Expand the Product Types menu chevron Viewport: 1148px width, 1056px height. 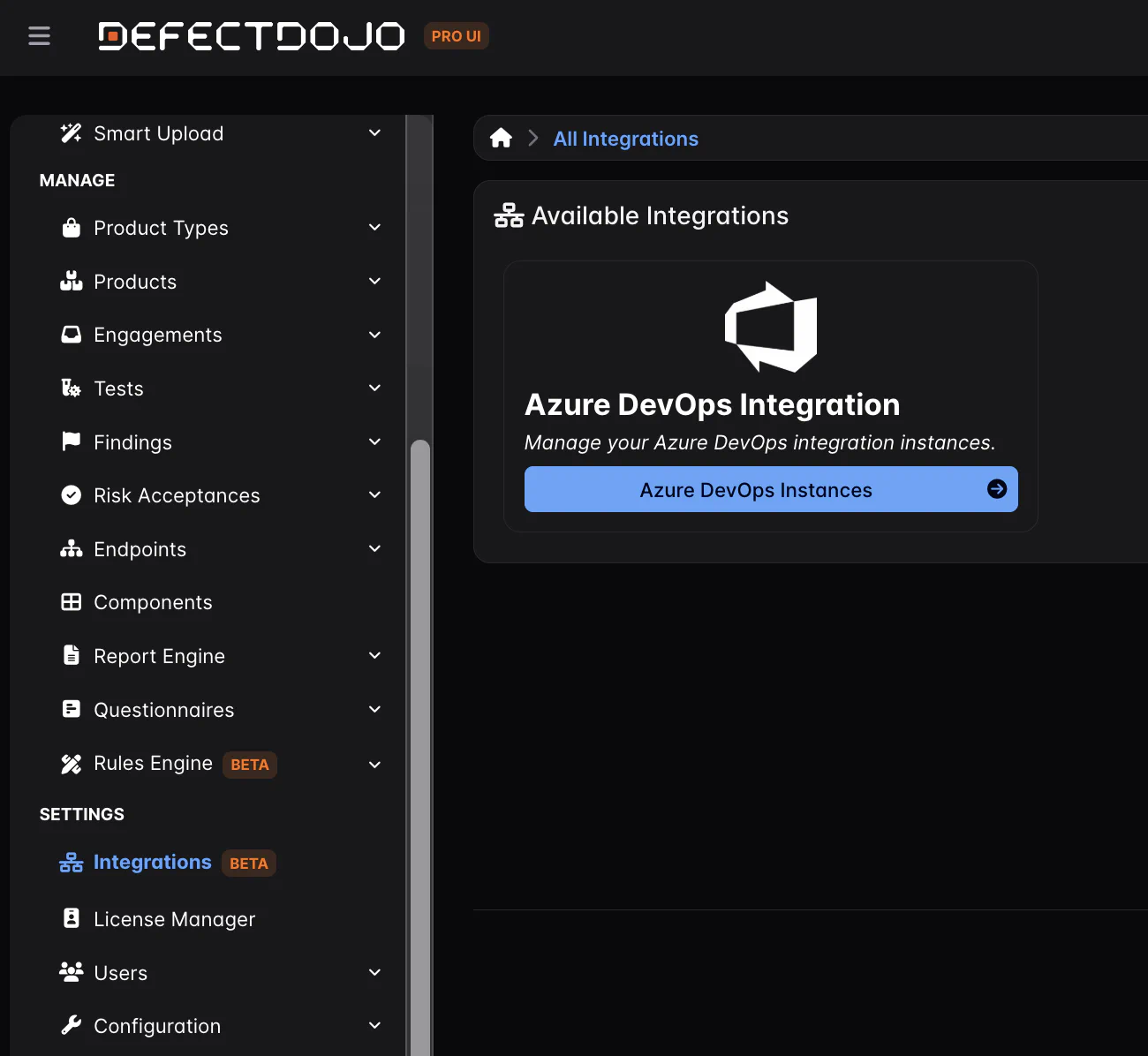(374, 228)
